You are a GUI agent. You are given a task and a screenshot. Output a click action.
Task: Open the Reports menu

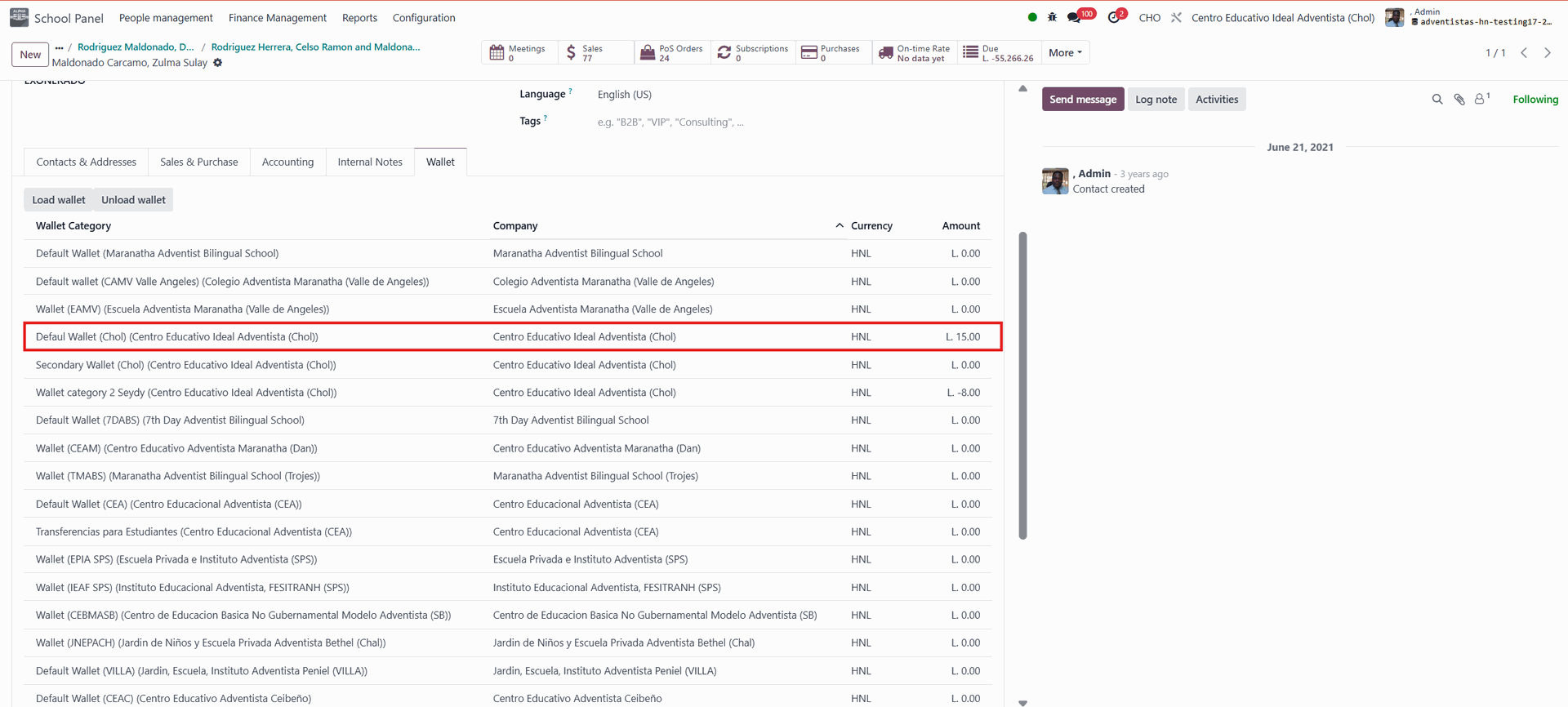pos(359,17)
